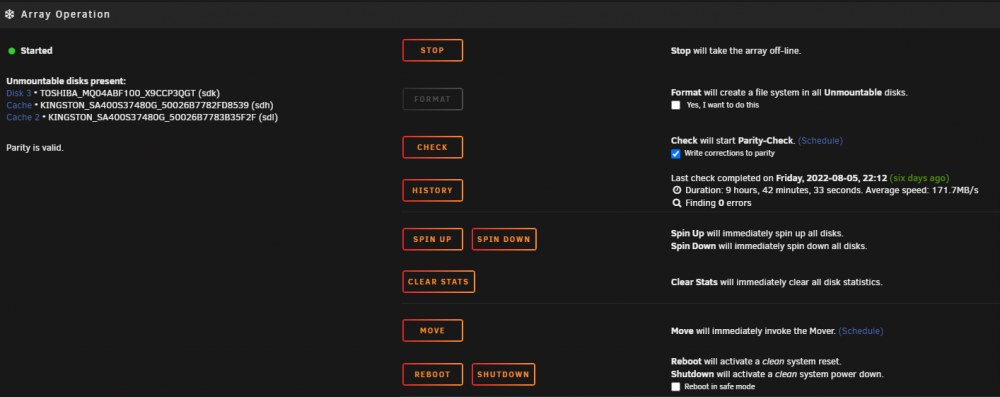Click the 'Parity is valid.' message

pyautogui.click(x=35, y=148)
